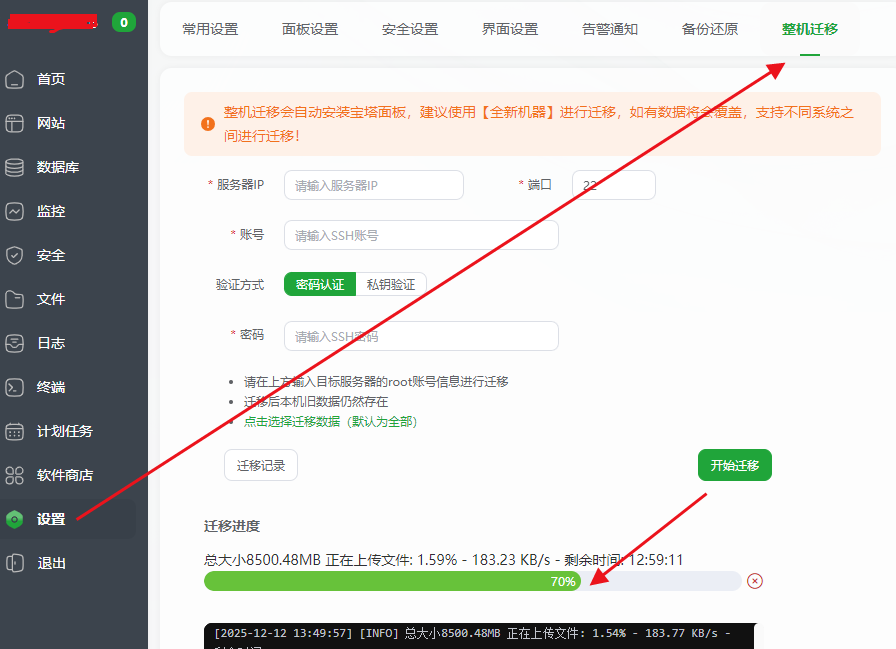Open the 文件 folder icon

[x=14, y=299]
